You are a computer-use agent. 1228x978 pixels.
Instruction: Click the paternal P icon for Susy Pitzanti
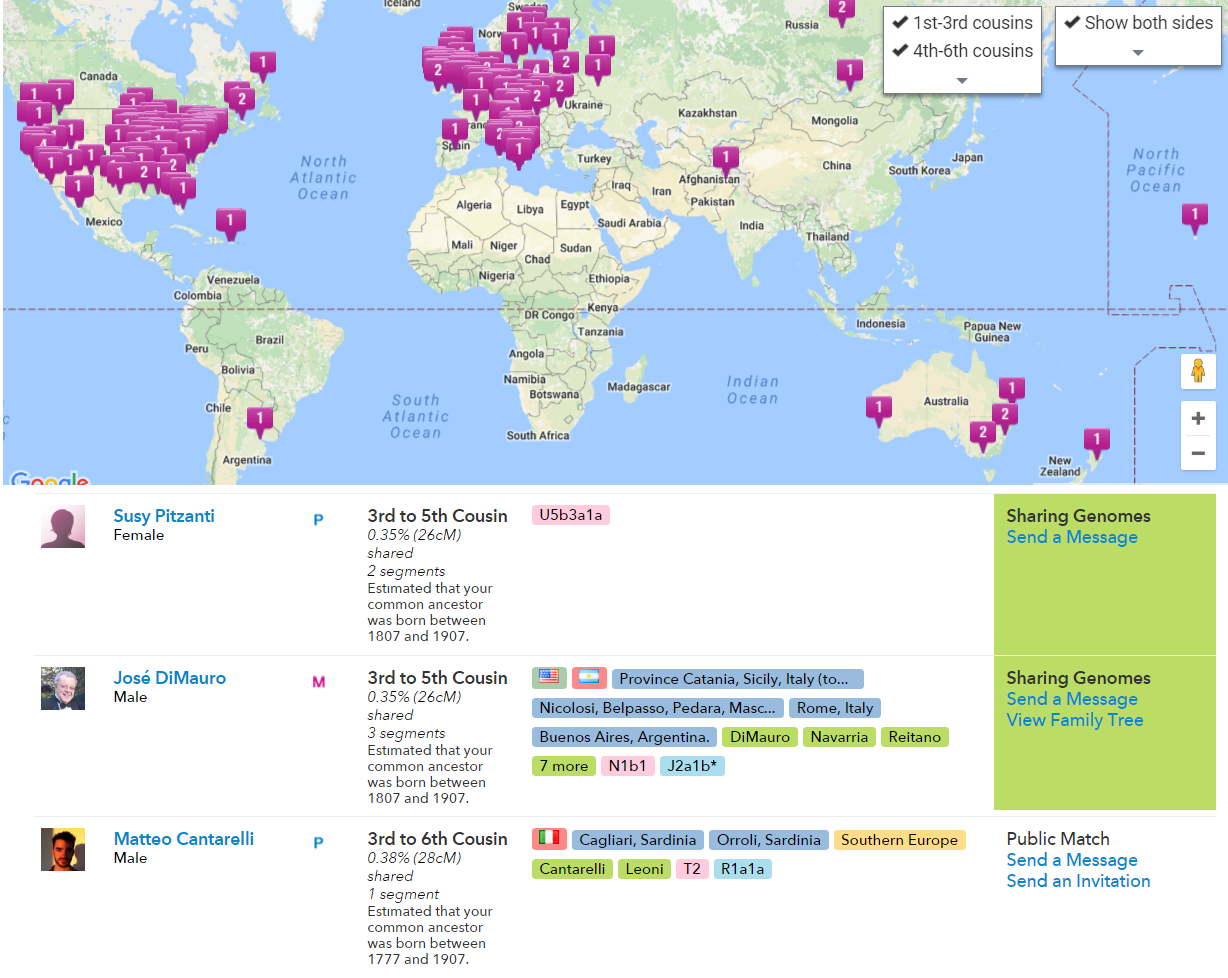[318, 520]
